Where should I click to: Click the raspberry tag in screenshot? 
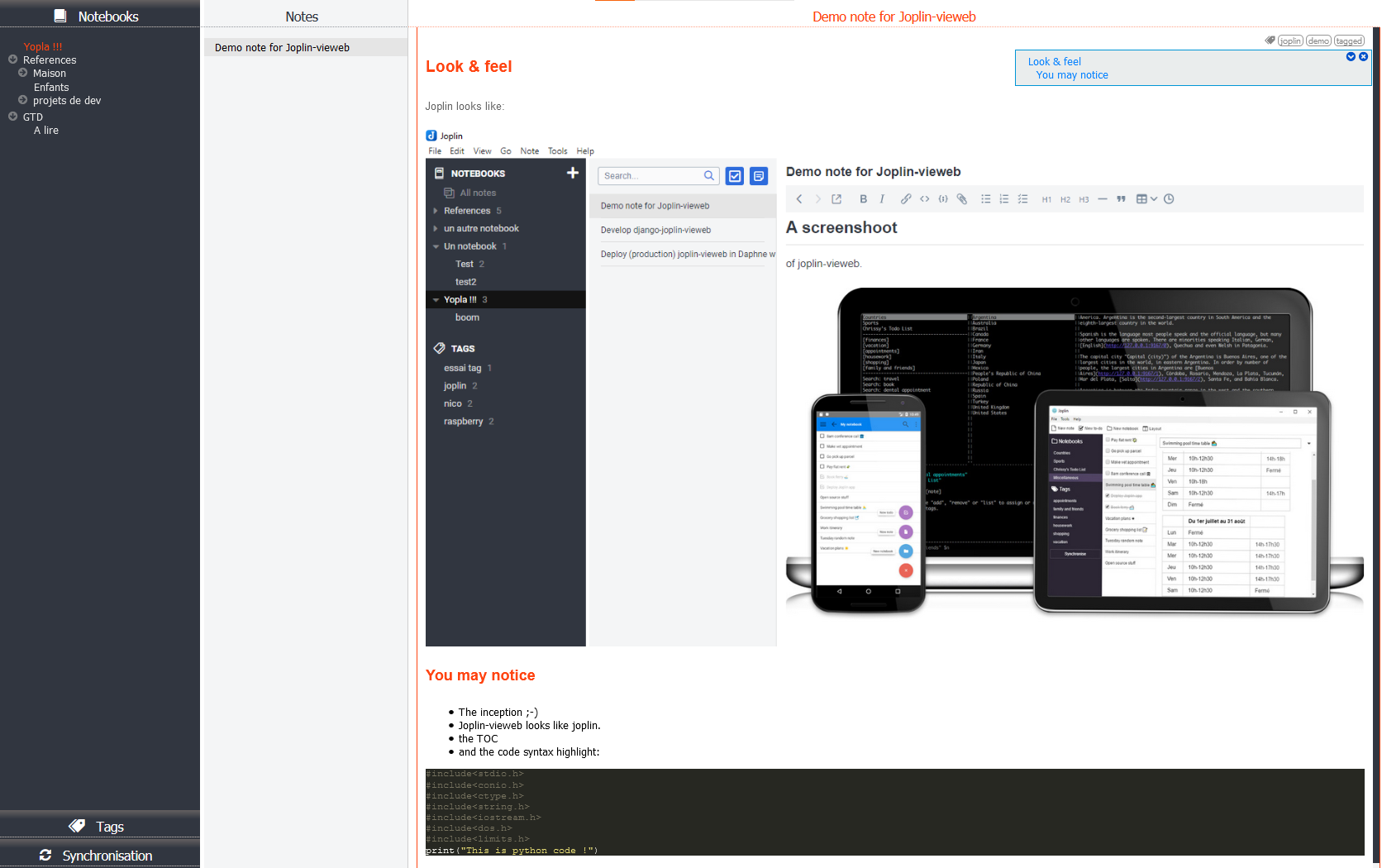[463, 421]
